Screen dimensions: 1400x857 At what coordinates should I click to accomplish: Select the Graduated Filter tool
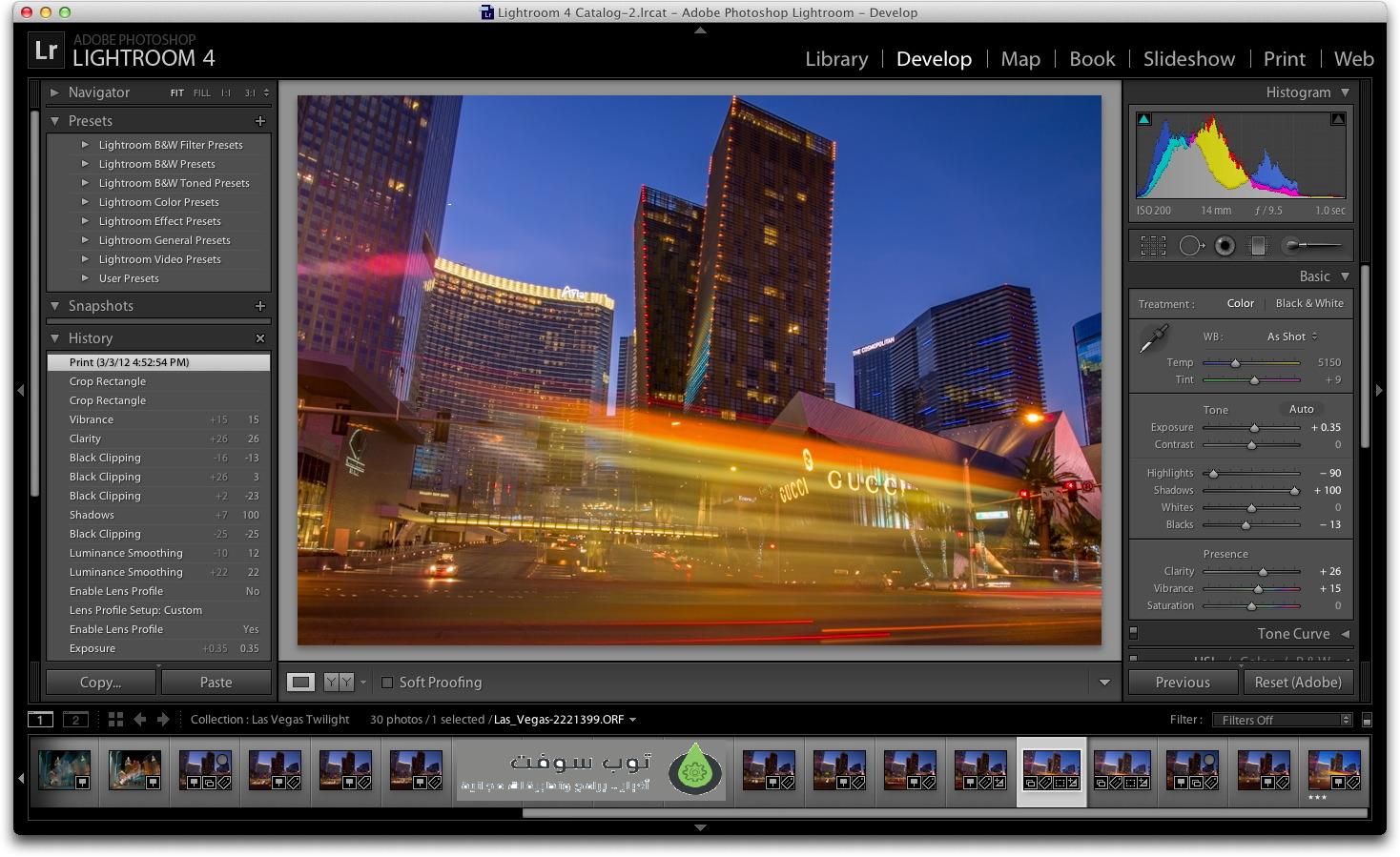[x=1258, y=246]
